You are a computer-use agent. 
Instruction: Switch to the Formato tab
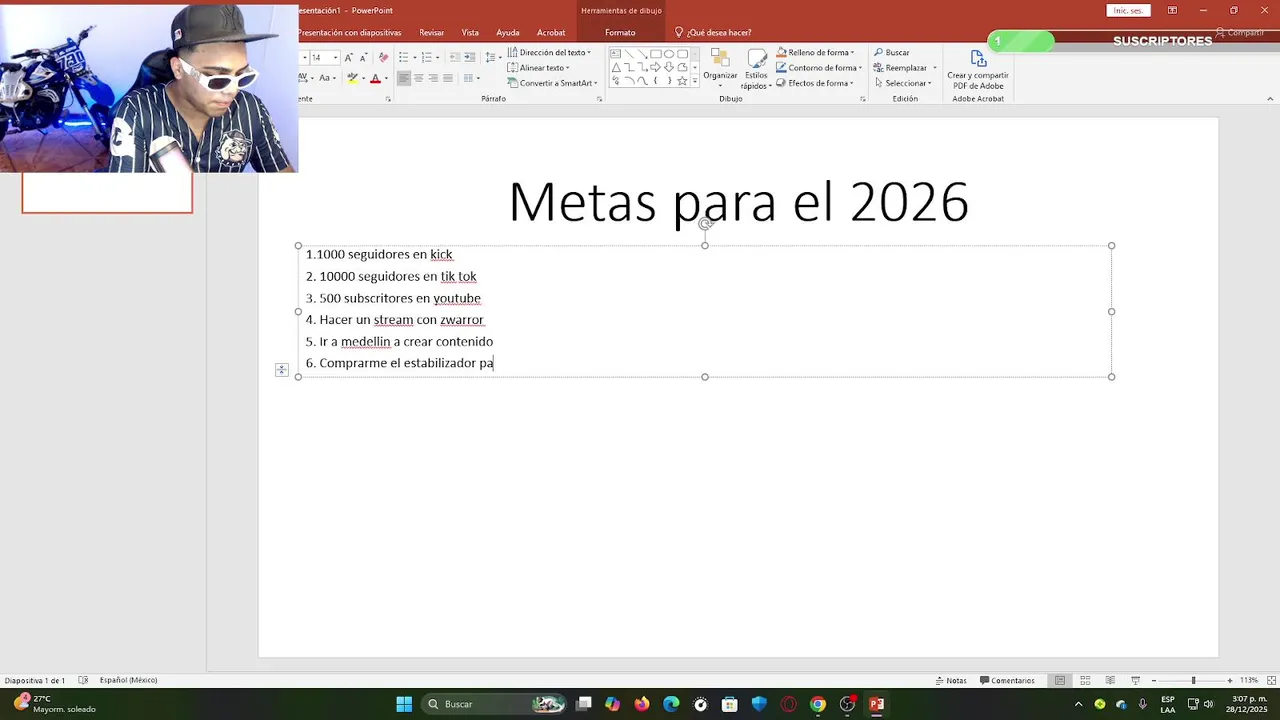click(x=620, y=32)
